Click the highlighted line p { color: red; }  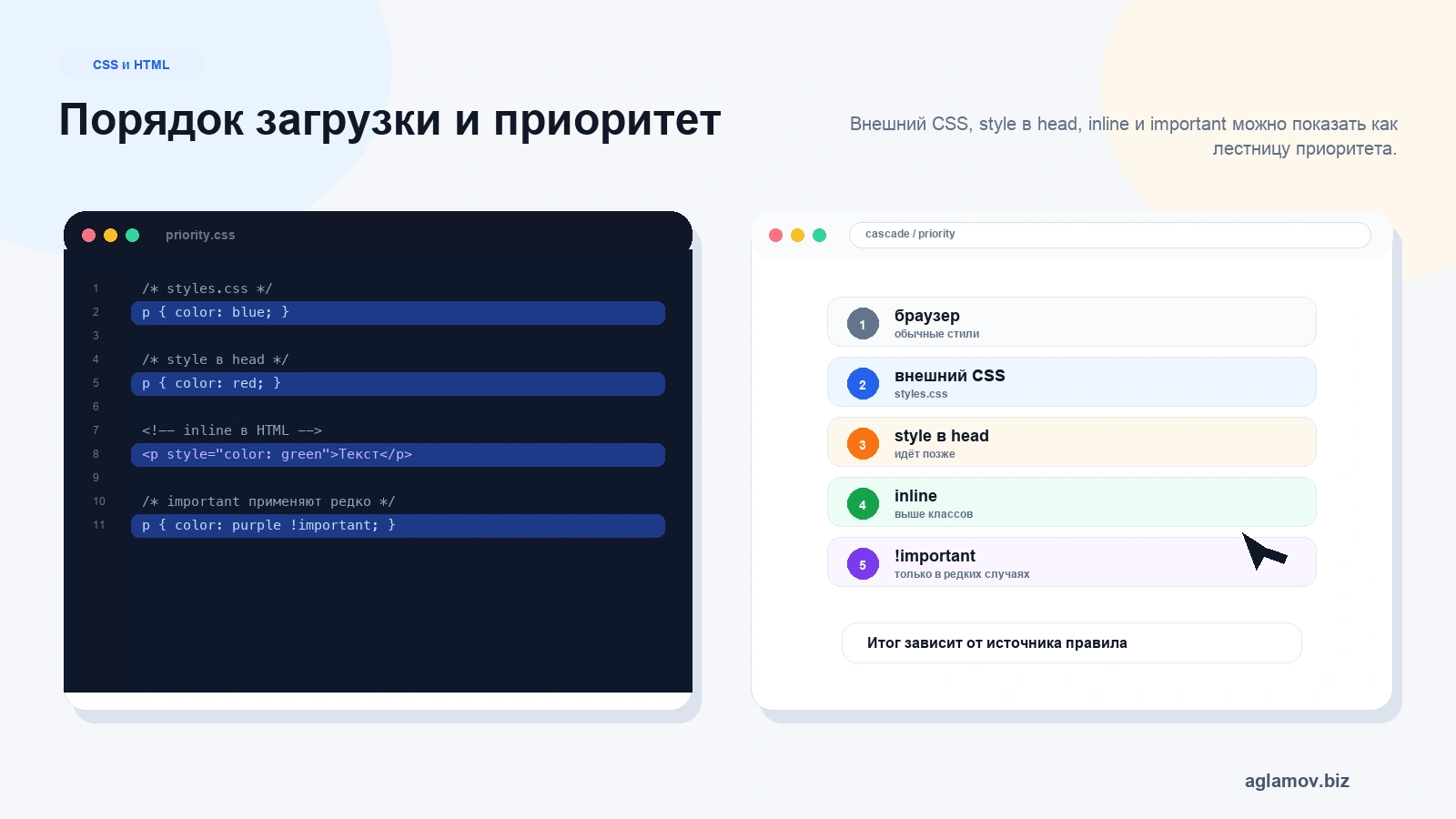point(398,384)
